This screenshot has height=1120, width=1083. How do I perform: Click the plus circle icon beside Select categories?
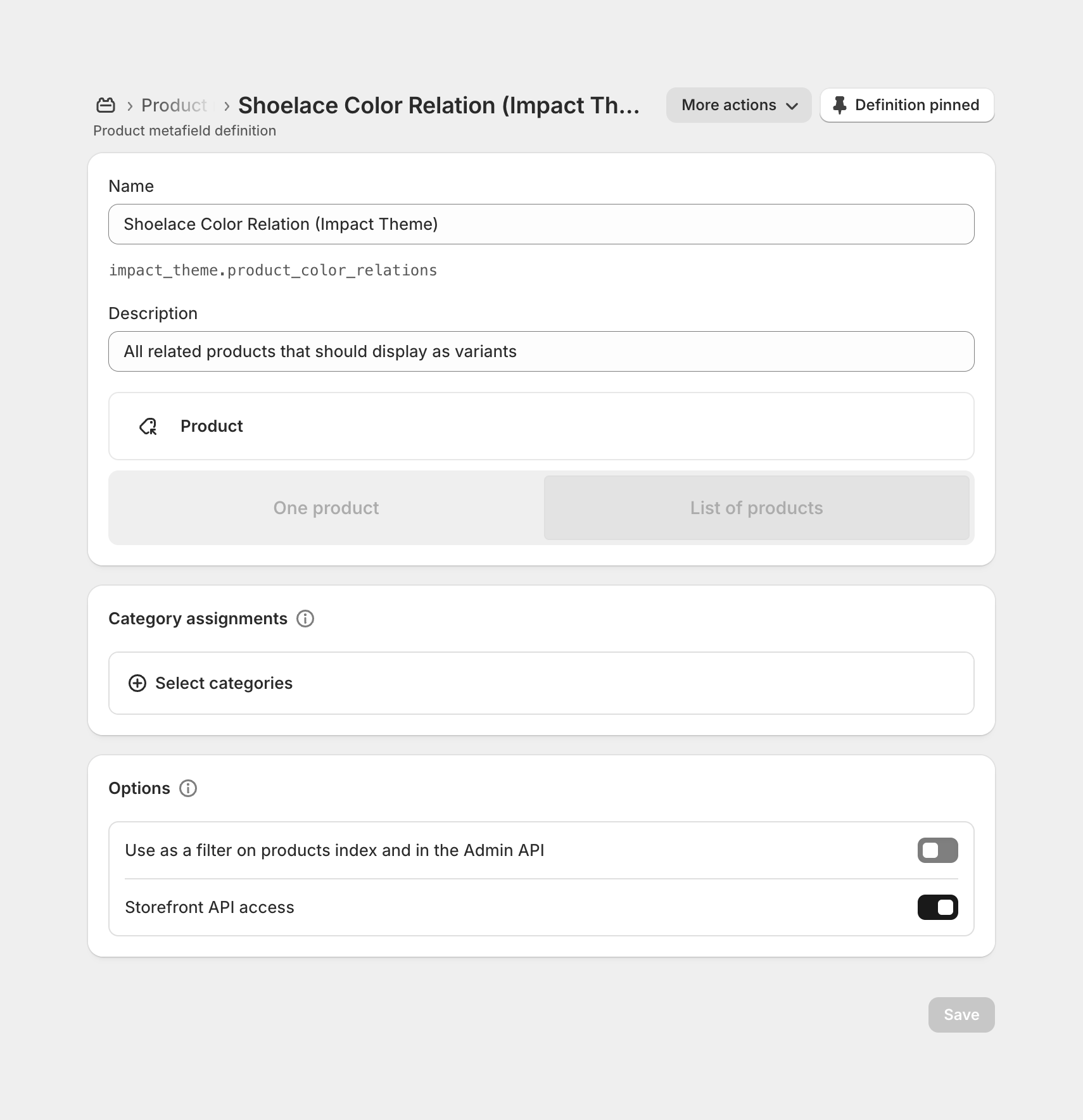(137, 683)
